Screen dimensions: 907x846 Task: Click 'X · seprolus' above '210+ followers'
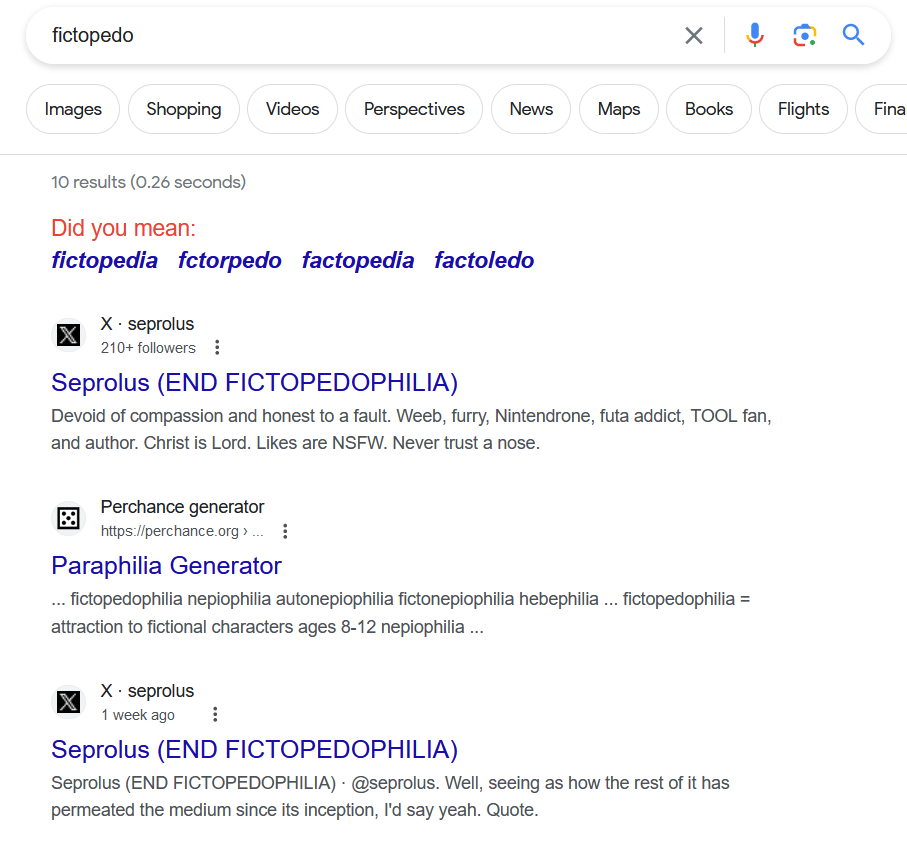(x=148, y=324)
